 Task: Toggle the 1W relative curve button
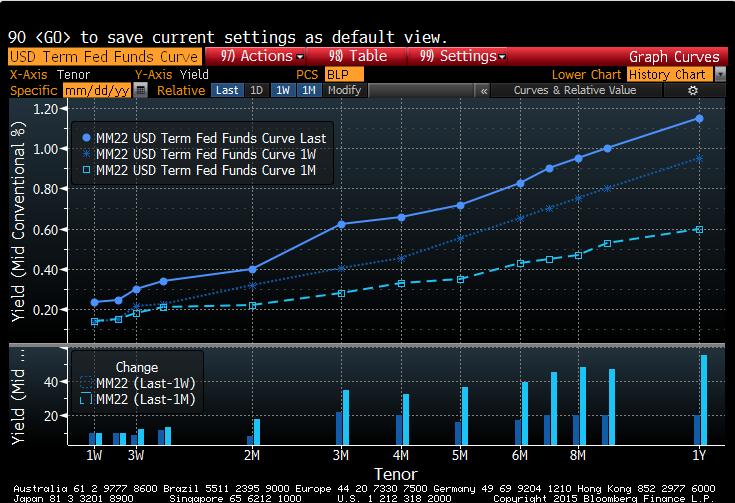[283, 90]
